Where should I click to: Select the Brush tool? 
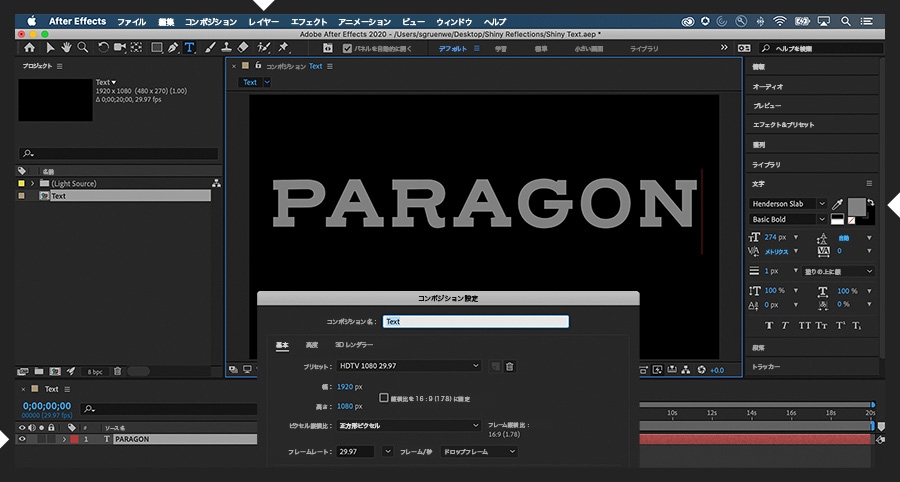[x=210, y=48]
